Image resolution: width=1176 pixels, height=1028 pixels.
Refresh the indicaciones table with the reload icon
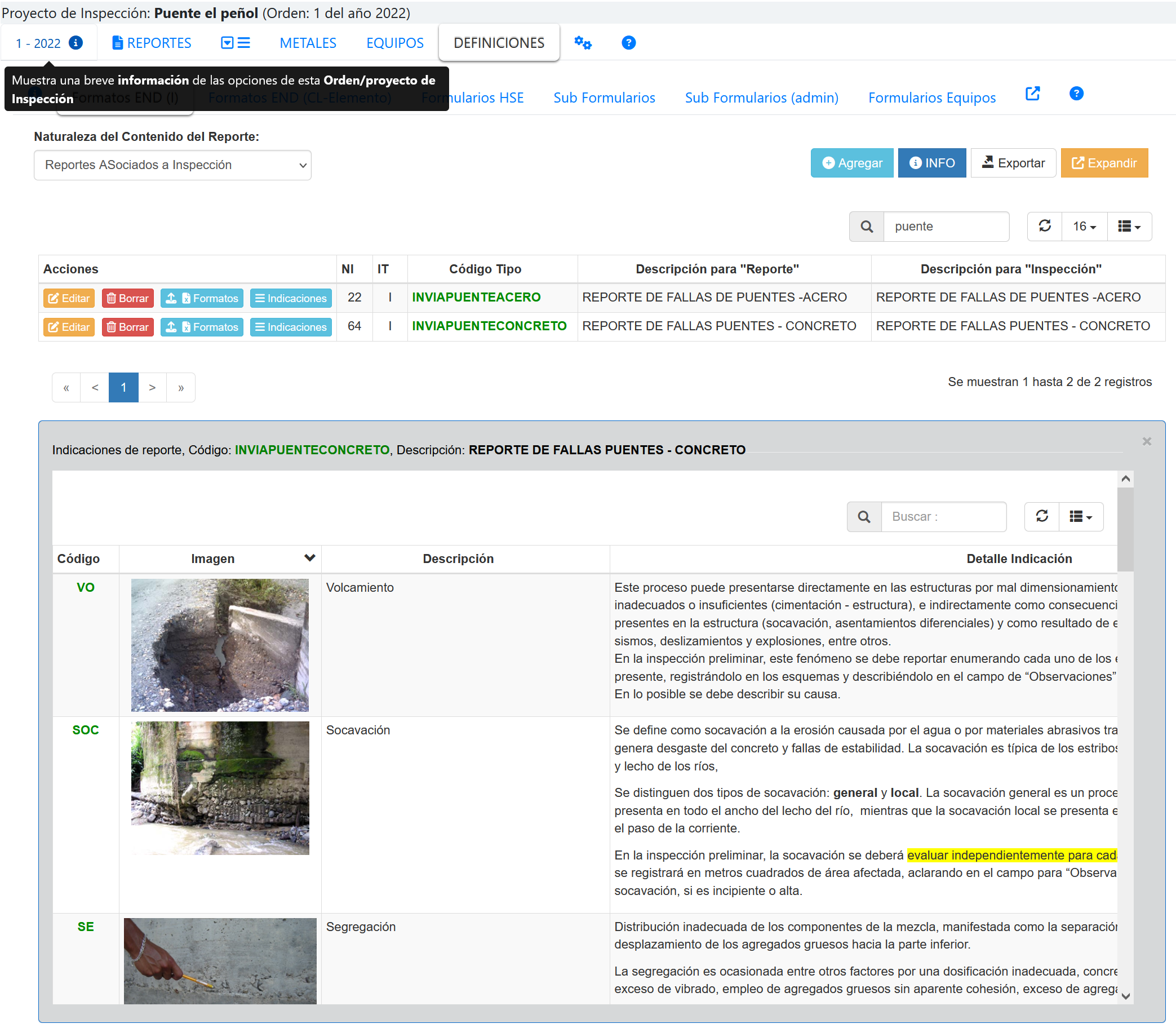1042,516
